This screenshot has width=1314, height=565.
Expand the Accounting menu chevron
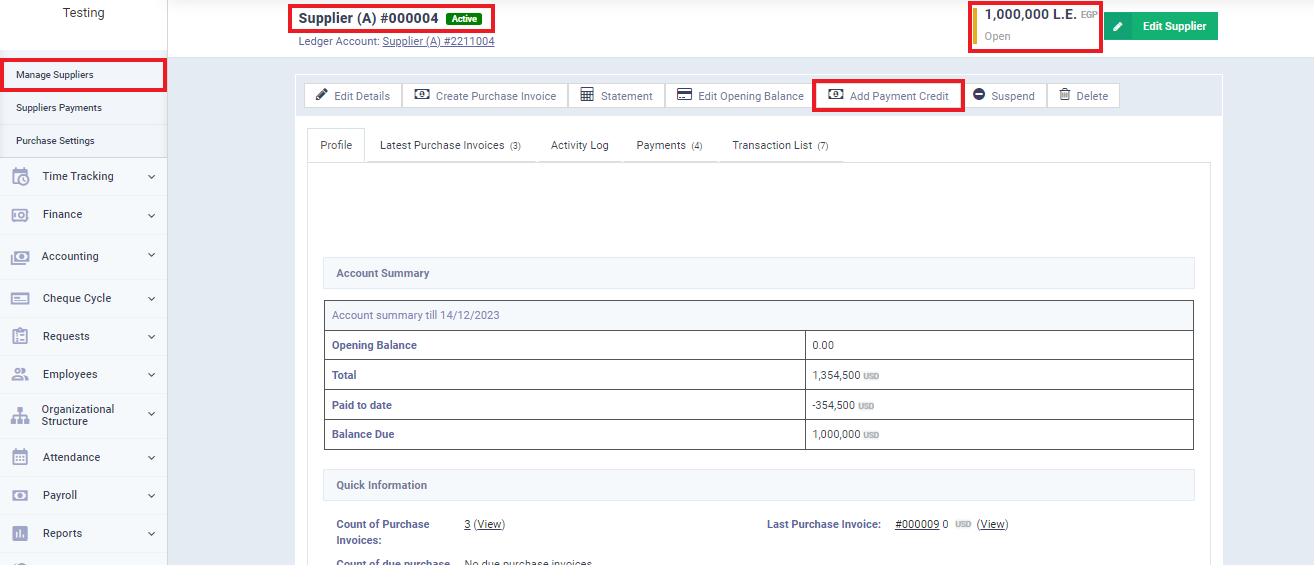(151, 256)
